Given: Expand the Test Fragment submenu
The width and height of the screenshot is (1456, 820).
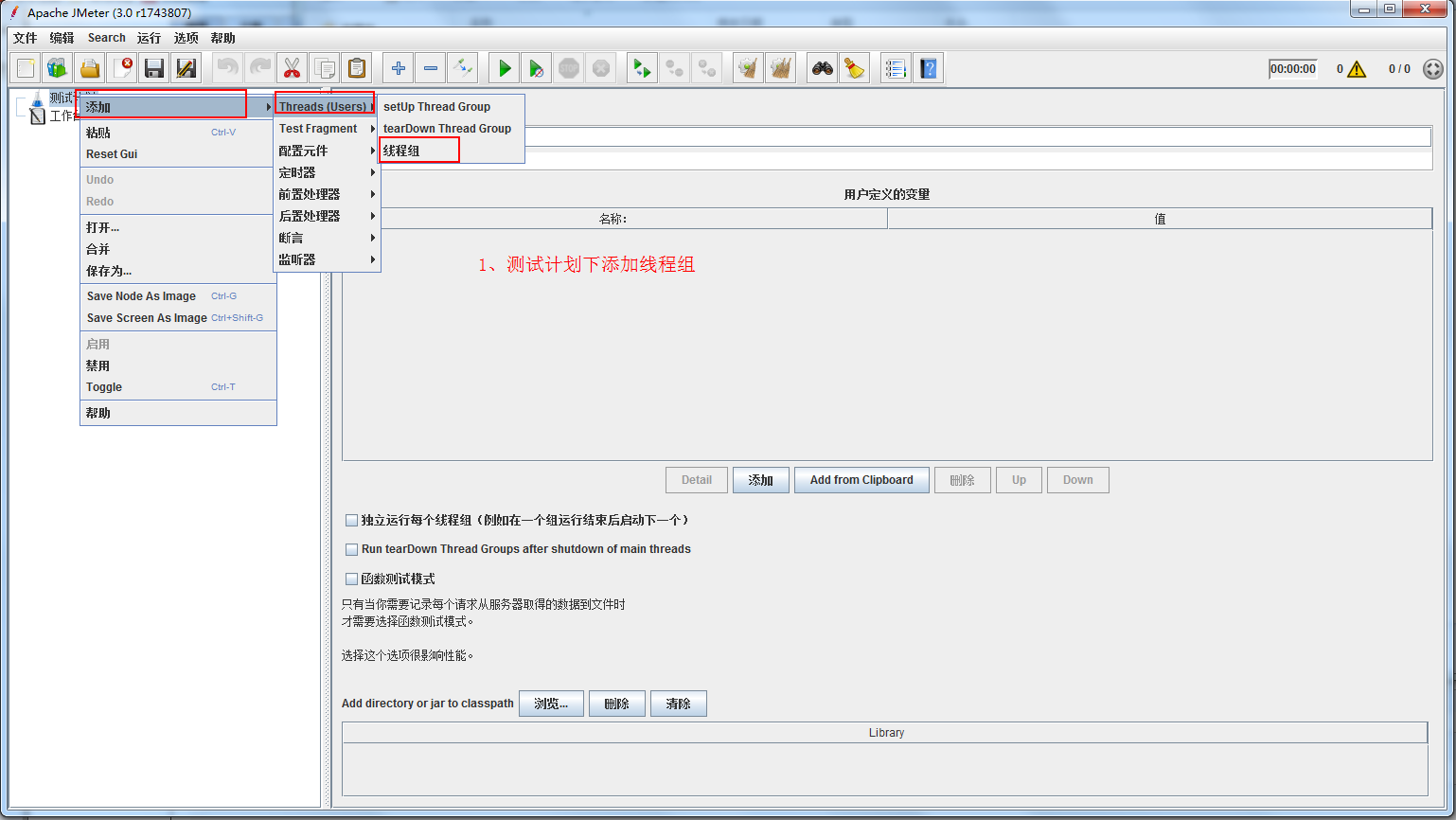Looking at the screenshot, I should [327, 129].
